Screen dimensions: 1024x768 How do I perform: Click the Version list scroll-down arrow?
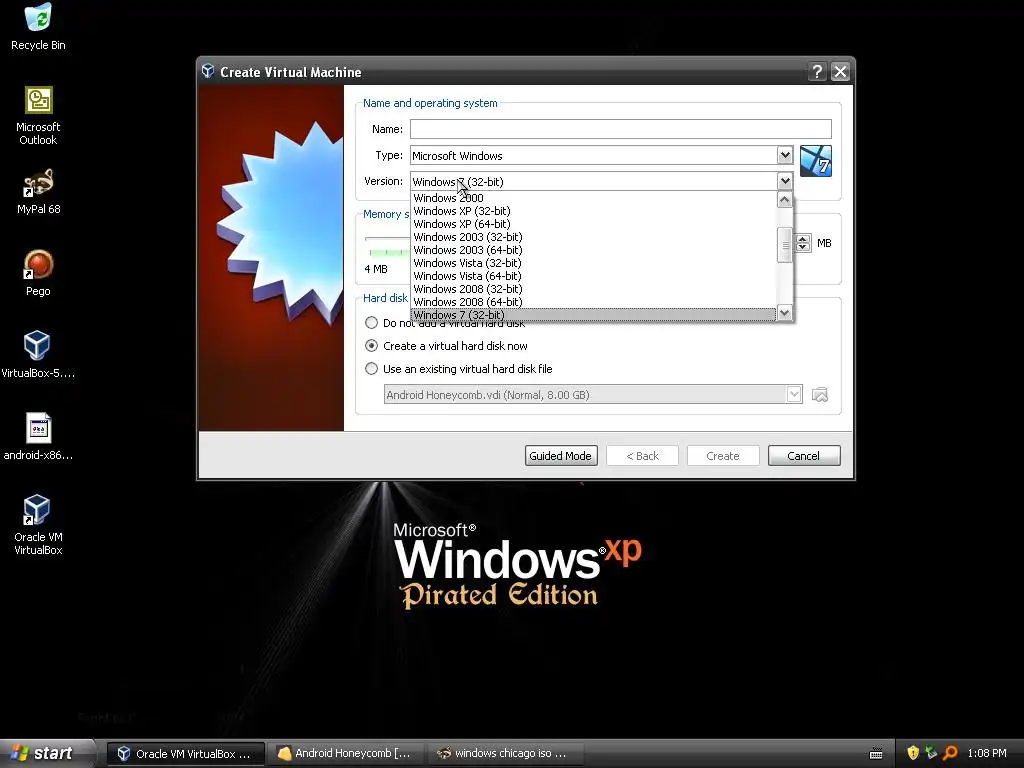(785, 313)
